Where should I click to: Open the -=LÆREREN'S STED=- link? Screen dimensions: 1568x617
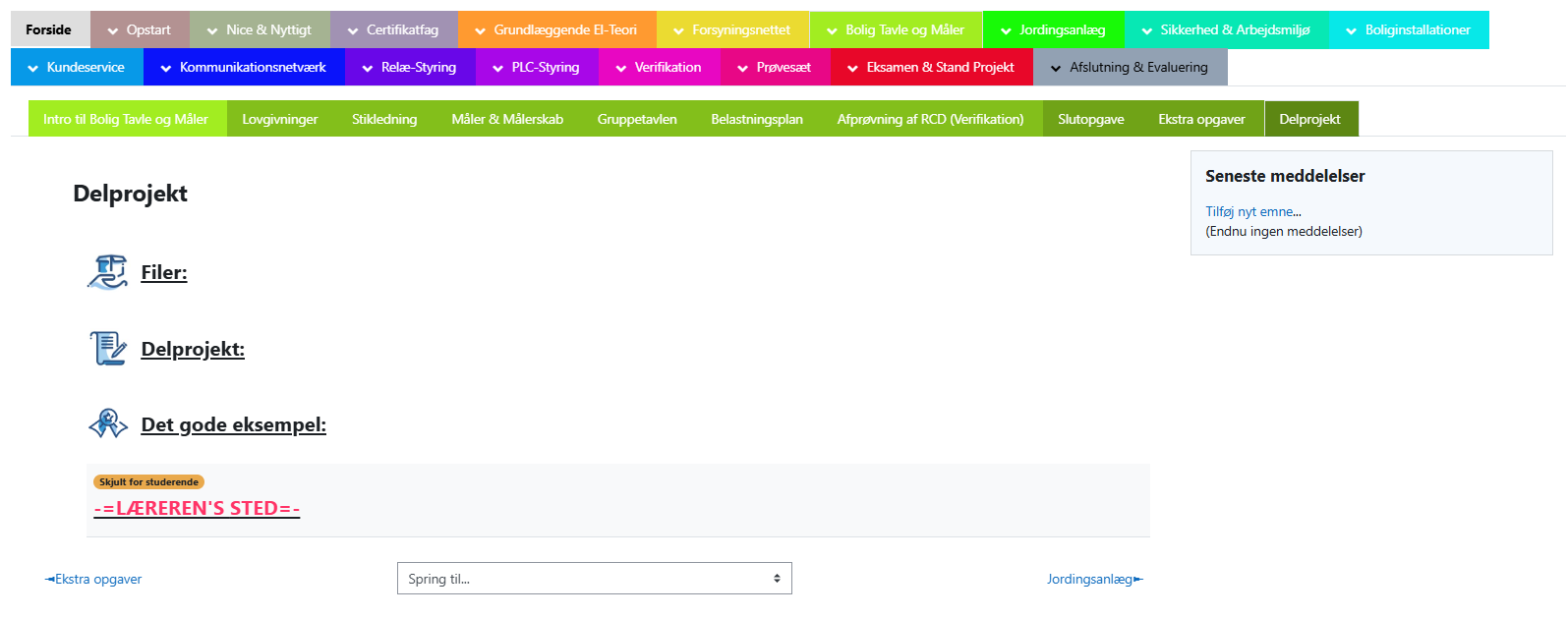tap(197, 508)
